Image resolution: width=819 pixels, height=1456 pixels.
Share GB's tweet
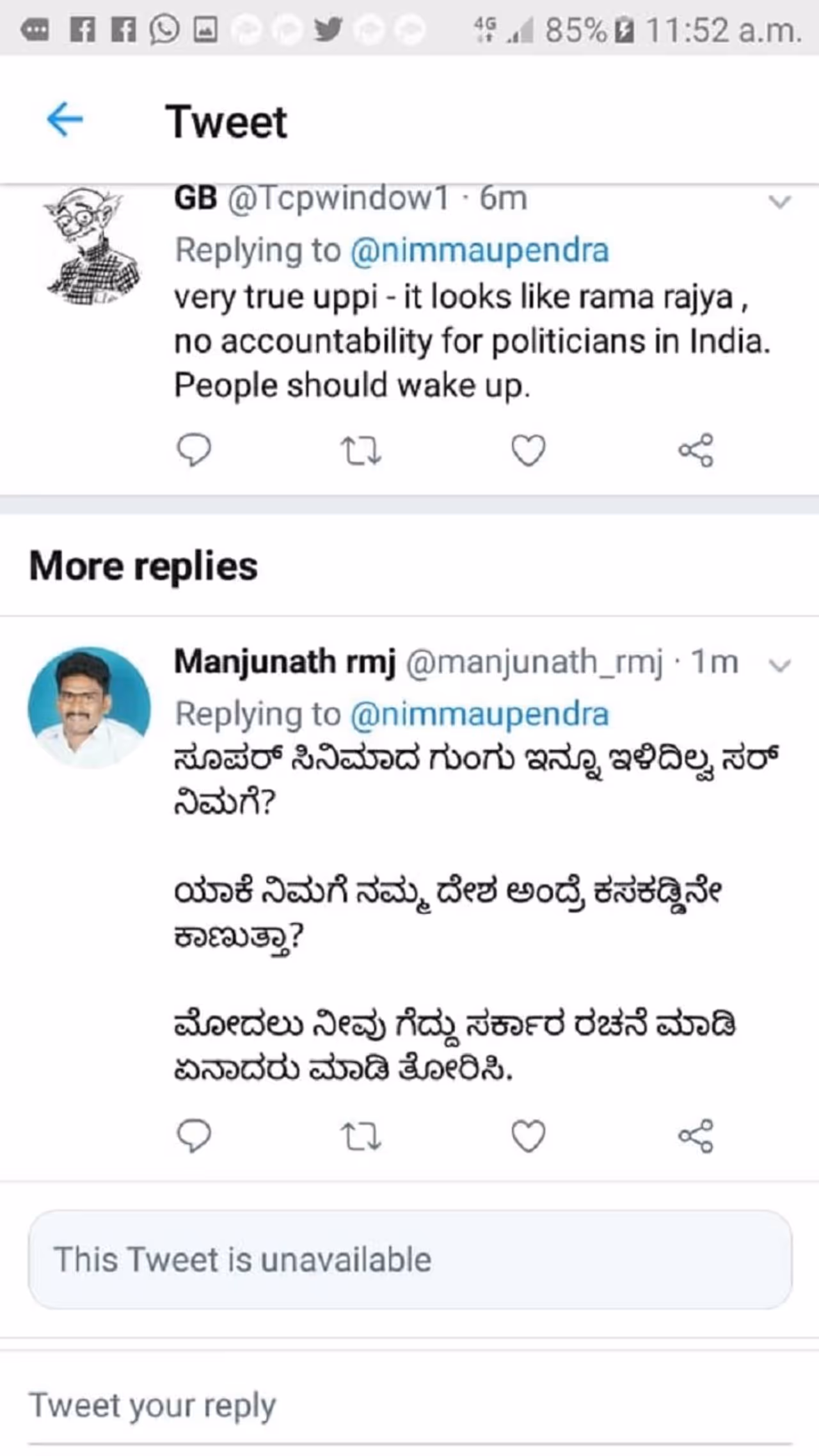tap(696, 451)
